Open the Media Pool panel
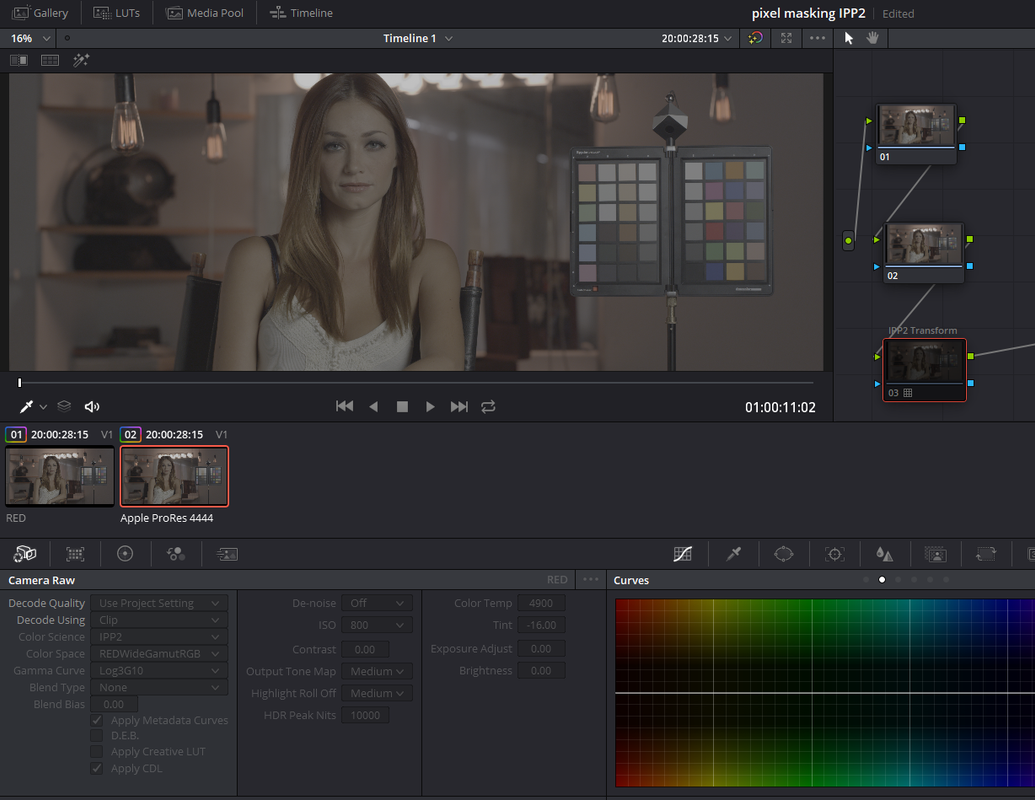The image size is (1035, 800). [x=205, y=13]
